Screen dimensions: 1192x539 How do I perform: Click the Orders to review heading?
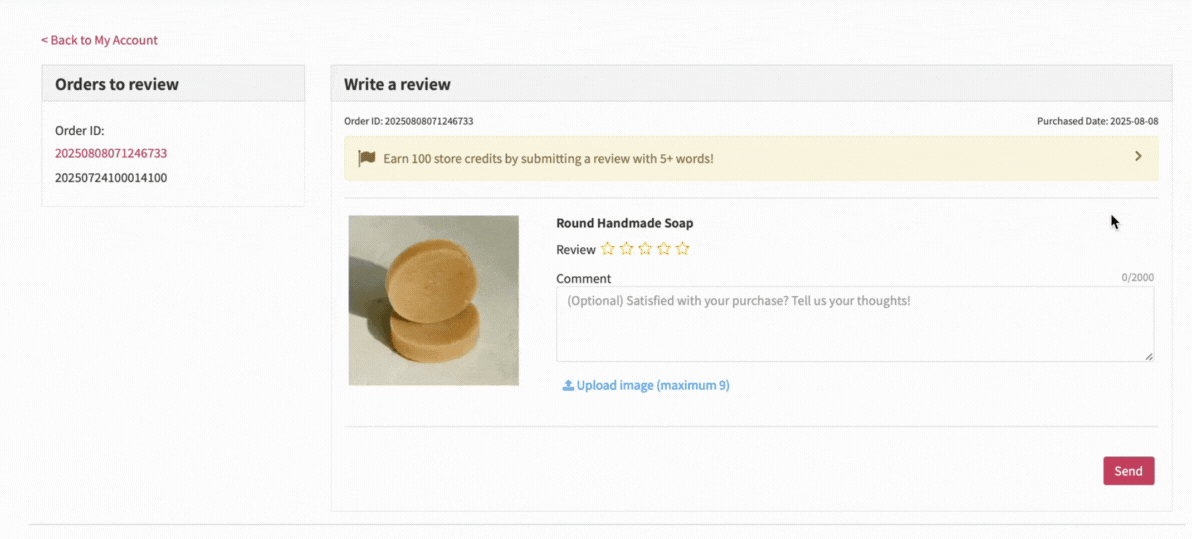point(117,84)
